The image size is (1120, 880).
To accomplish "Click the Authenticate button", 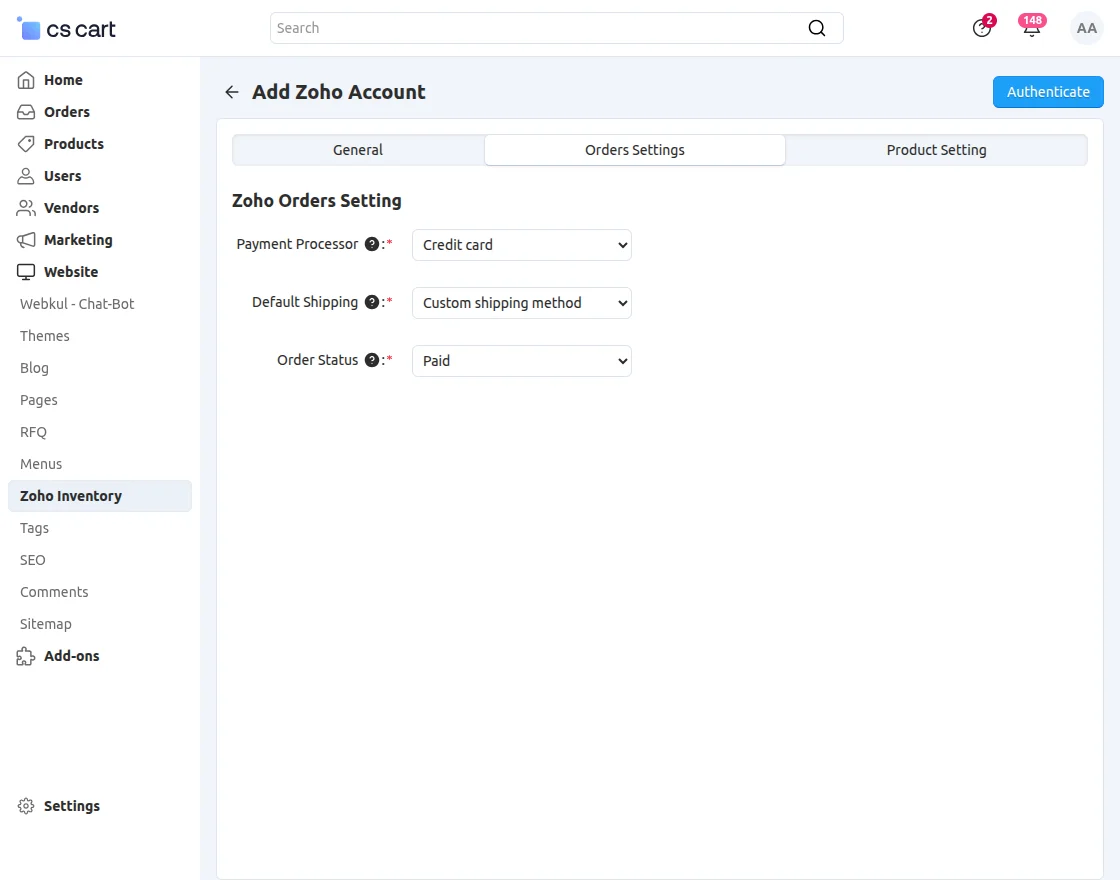I will pos(1048,91).
